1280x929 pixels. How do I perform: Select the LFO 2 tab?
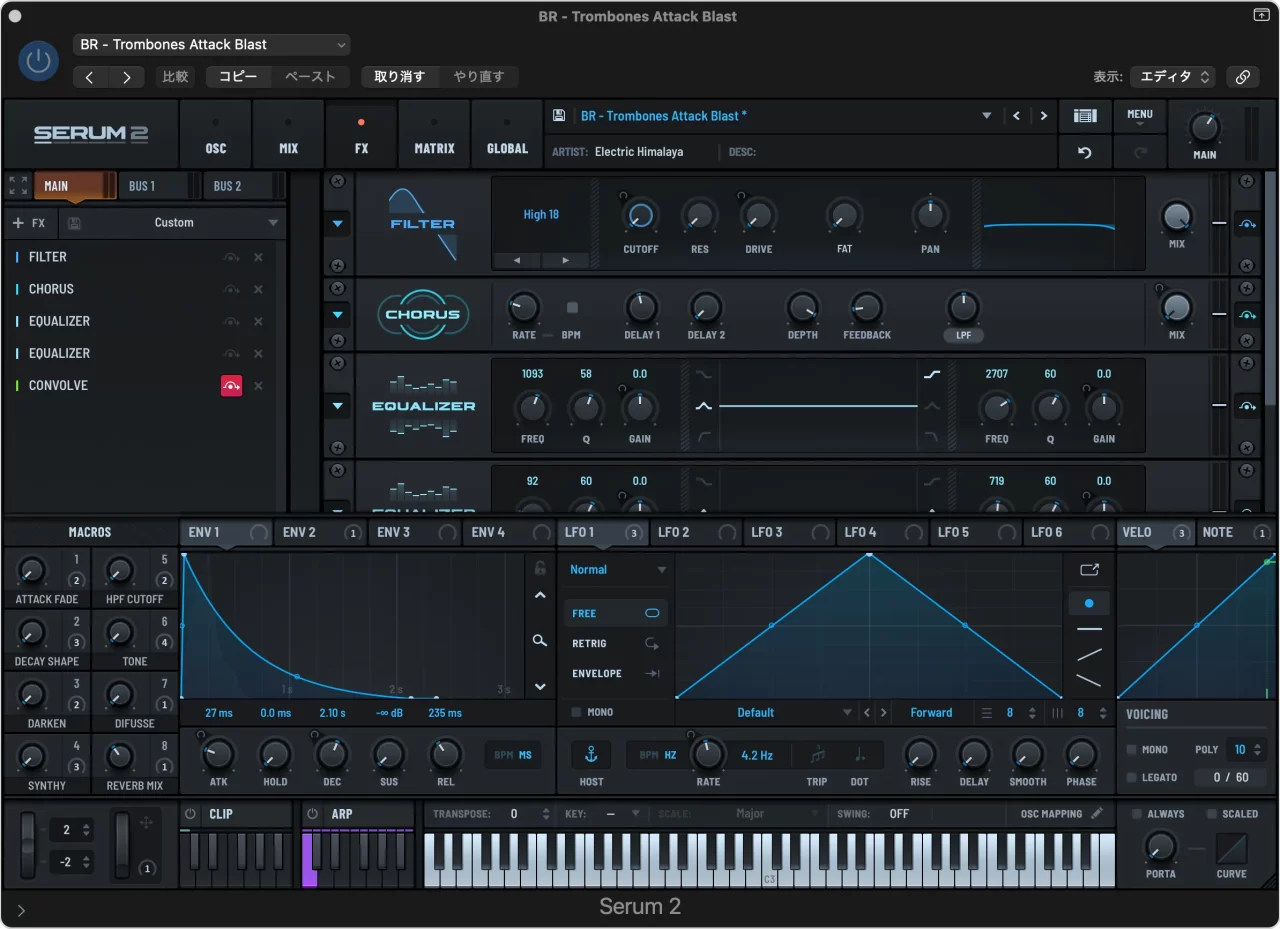pos(674,533)
